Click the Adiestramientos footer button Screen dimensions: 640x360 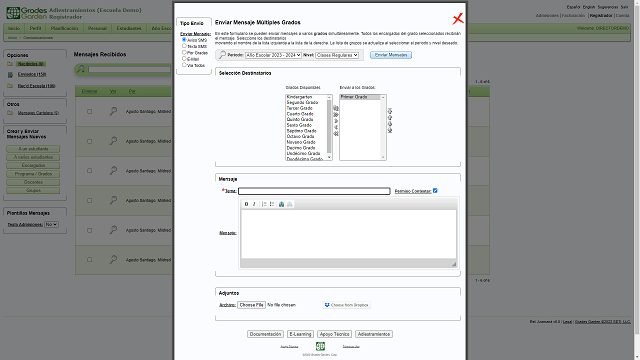click(374, 334)
